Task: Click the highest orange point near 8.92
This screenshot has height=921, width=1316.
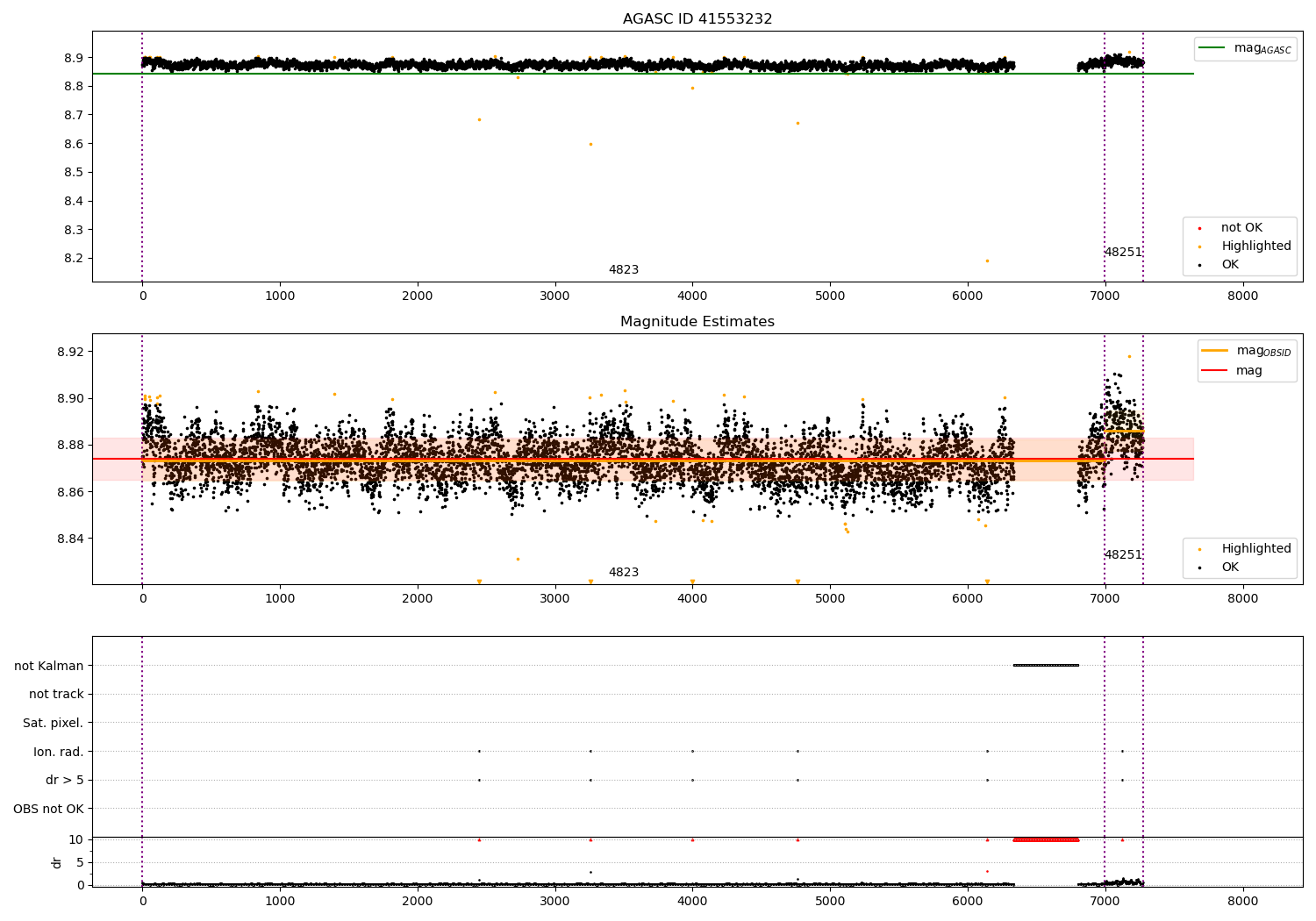Action: click(x=1129, y=356)
